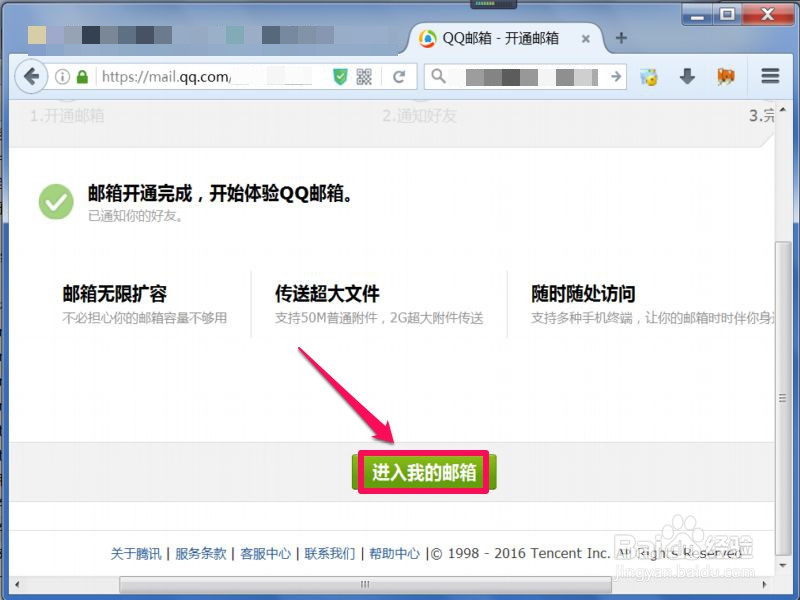The height and width of the screenshot is (600, 800).
Task: Click the vertical scrollbar thumb
Action: coord(782,398)
